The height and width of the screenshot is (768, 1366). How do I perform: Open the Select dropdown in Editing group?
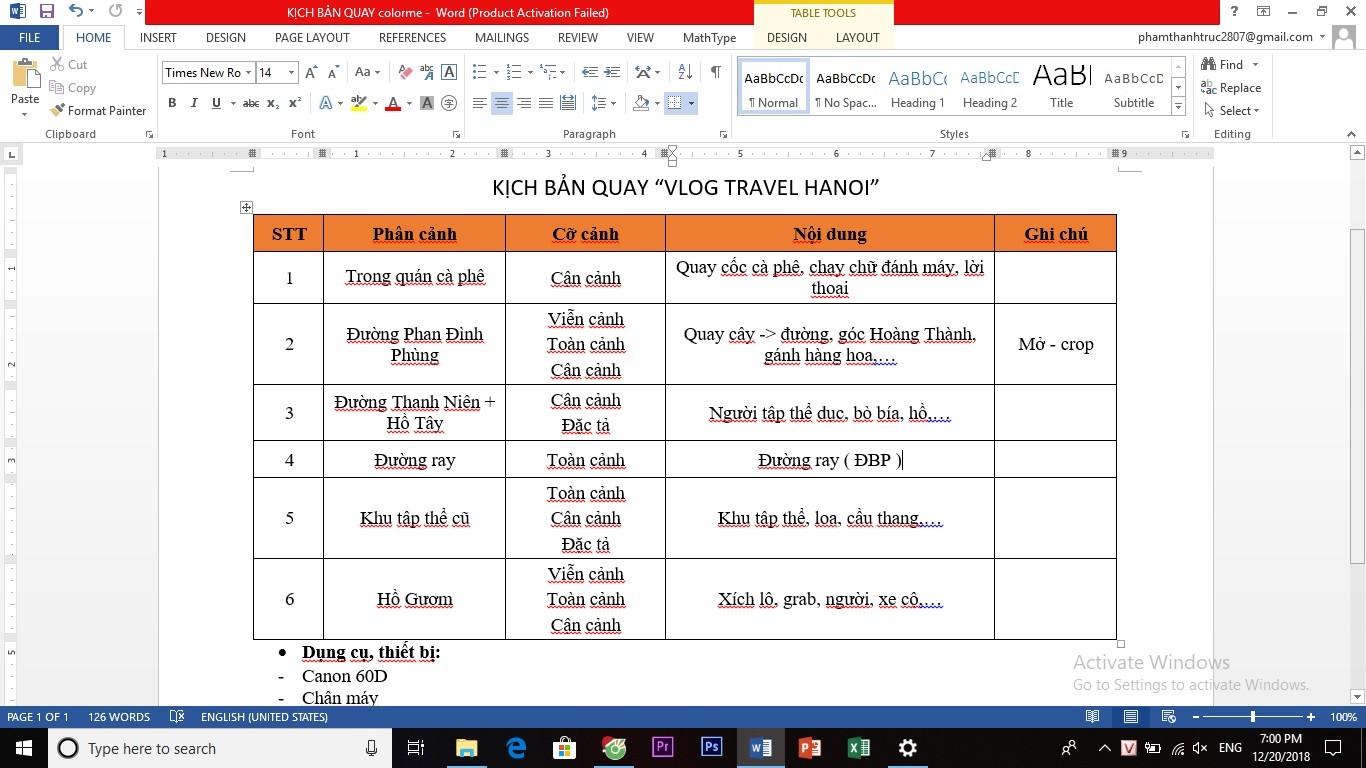click(1232, 111)
